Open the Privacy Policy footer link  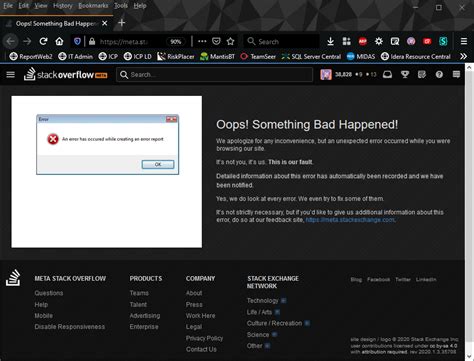point(204,338)
